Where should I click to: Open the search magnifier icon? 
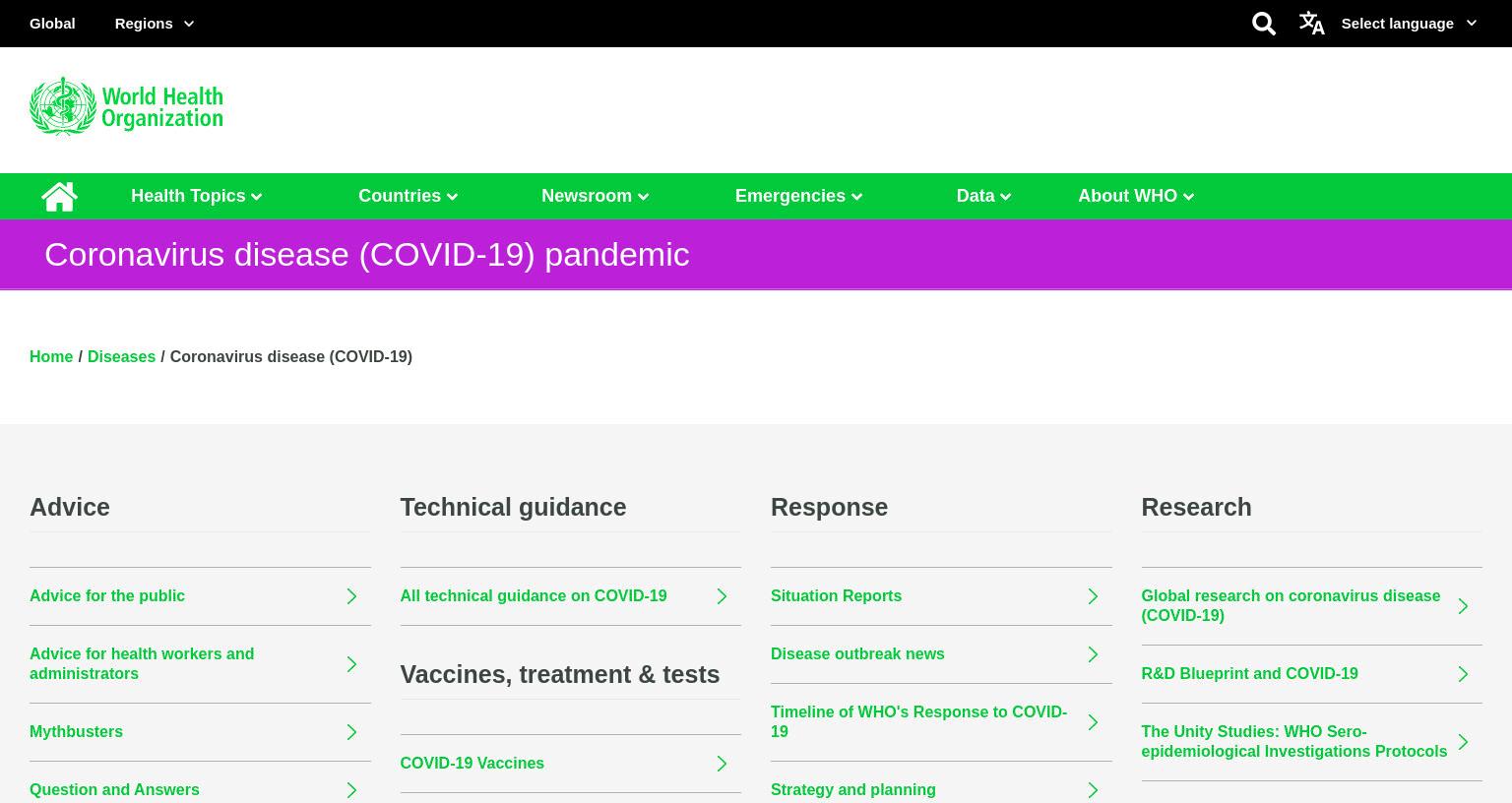tap(1264, 24)
